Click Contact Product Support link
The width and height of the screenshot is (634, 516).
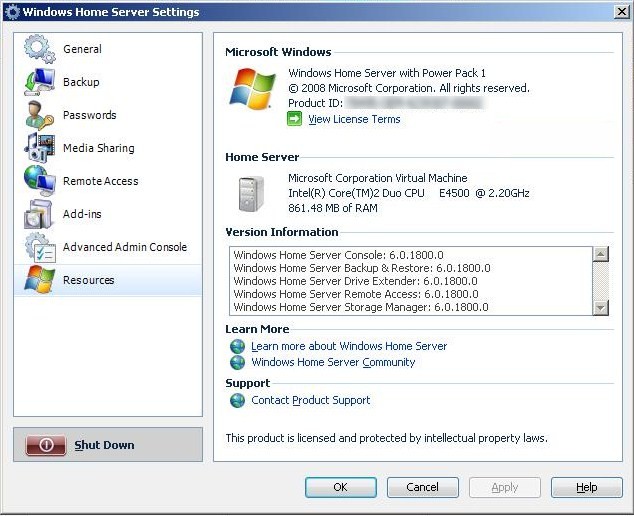pyautogui.click(x=310, y=400)
